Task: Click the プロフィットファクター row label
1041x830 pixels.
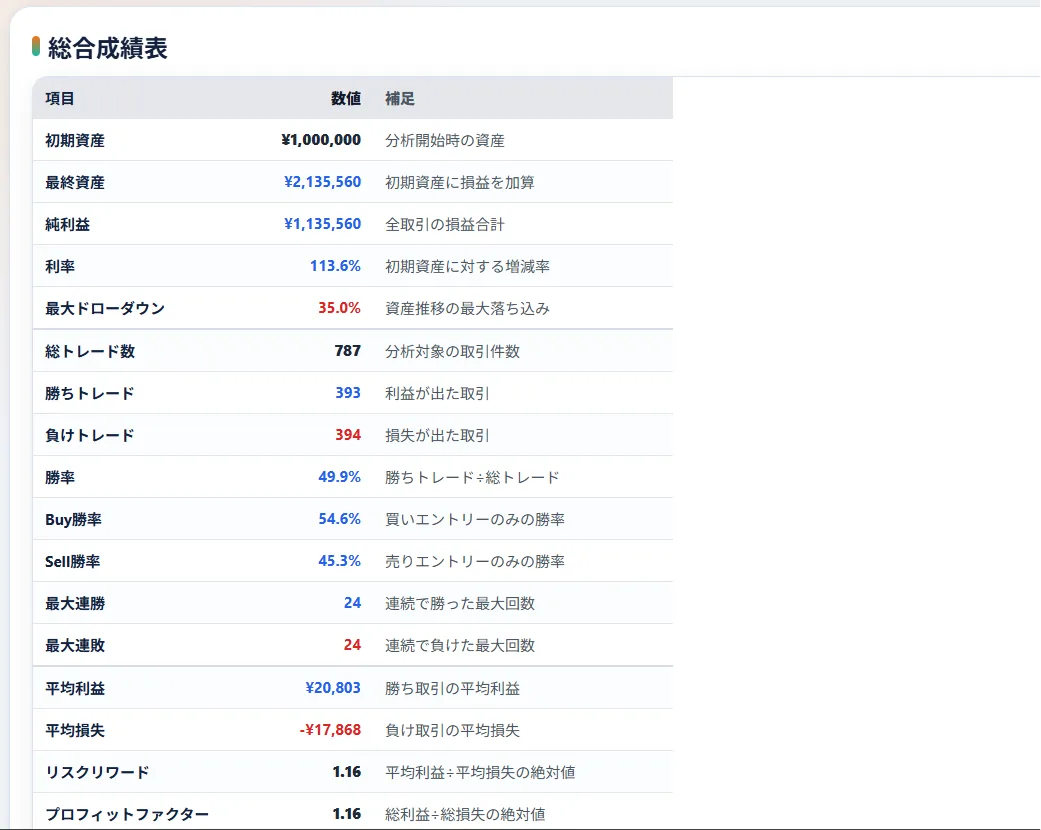Action: tap(127, 814)
